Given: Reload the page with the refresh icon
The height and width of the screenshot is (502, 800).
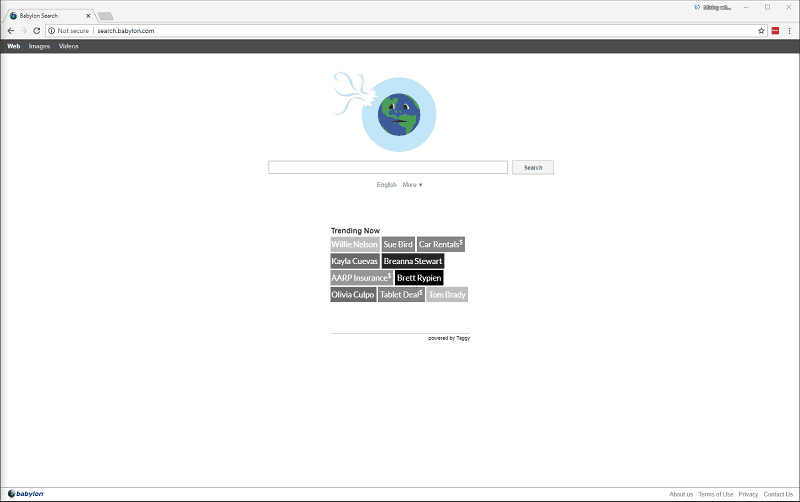Looking at the screenshot, I should pyautogui.click(x=37, y=31).
